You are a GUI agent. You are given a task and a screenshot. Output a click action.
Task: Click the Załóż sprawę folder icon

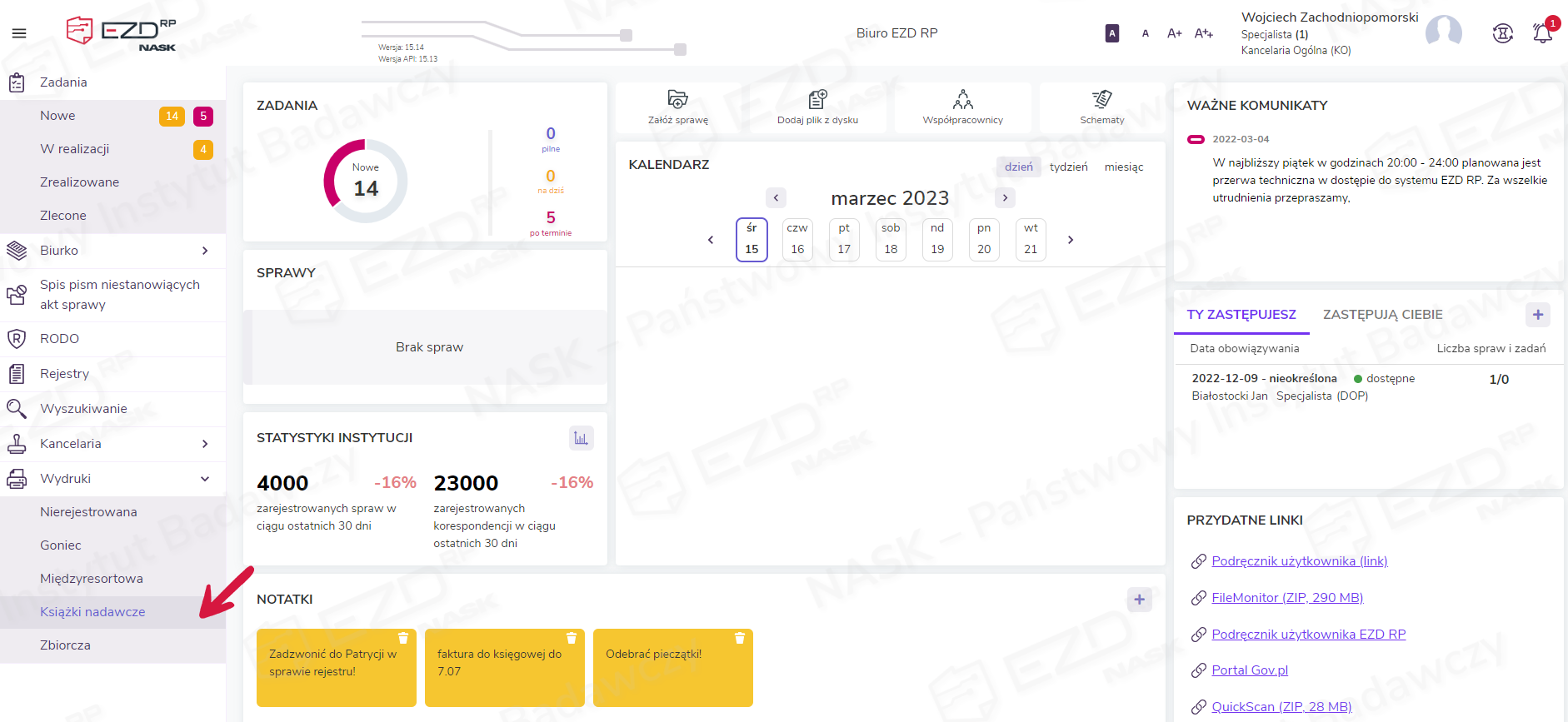[677, 100]
